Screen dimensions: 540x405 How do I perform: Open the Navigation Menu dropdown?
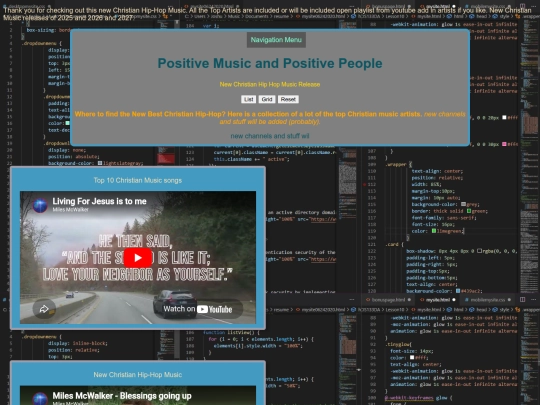tap(276, 40)
